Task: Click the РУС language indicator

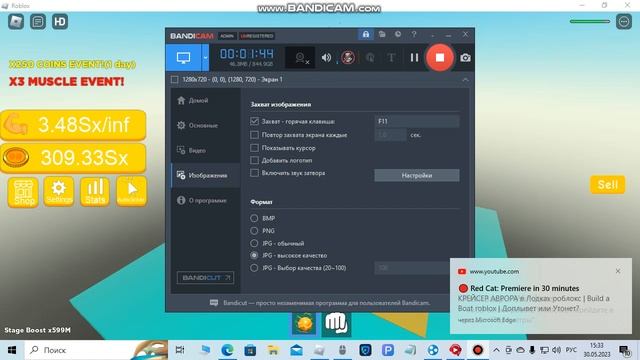Action: pos(571,350)
